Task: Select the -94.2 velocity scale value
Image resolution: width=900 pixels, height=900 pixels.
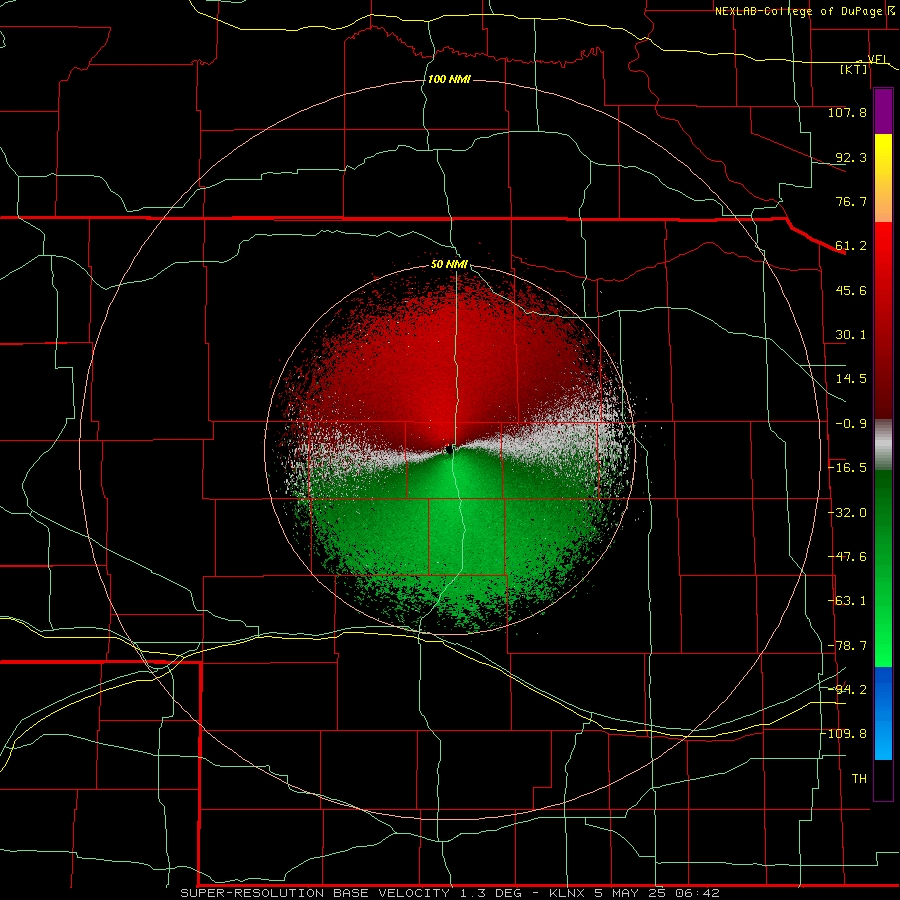Action: [847, 689]
